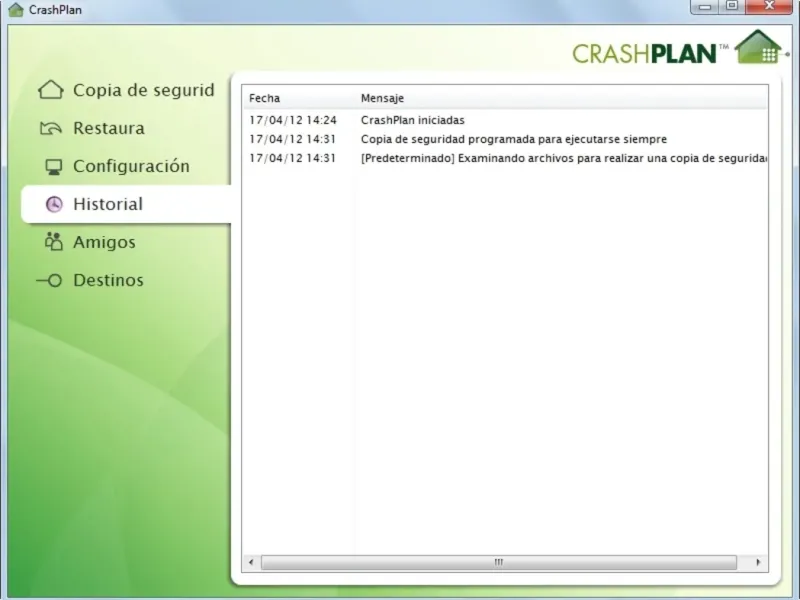The image size is (800, 600).
Task: Click the Restaura arrow icon
Action: click(51, 128)
